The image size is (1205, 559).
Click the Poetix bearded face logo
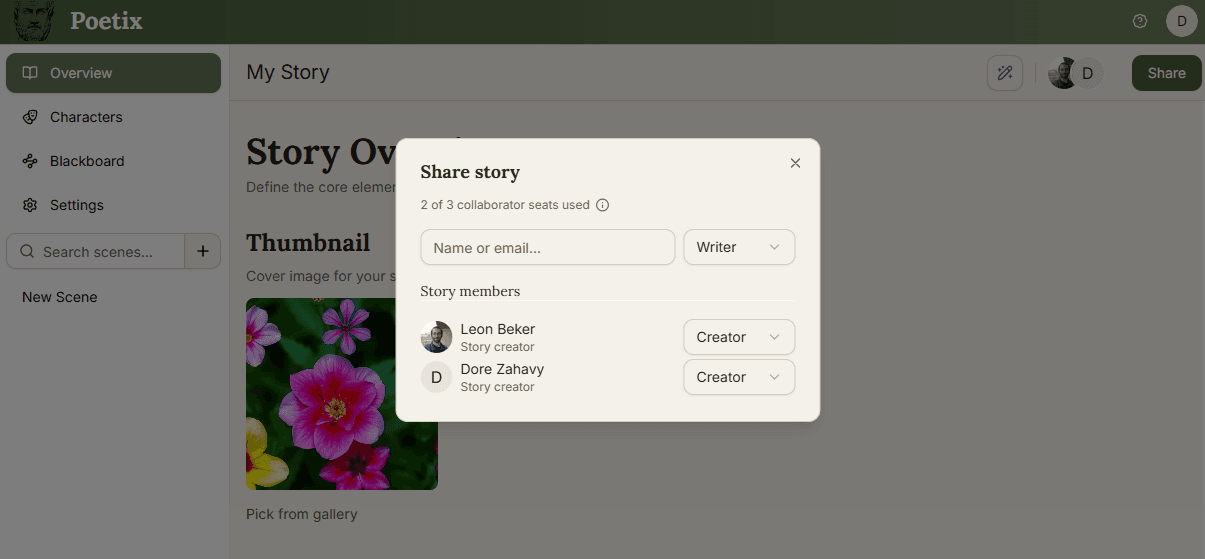click(34, 21)
